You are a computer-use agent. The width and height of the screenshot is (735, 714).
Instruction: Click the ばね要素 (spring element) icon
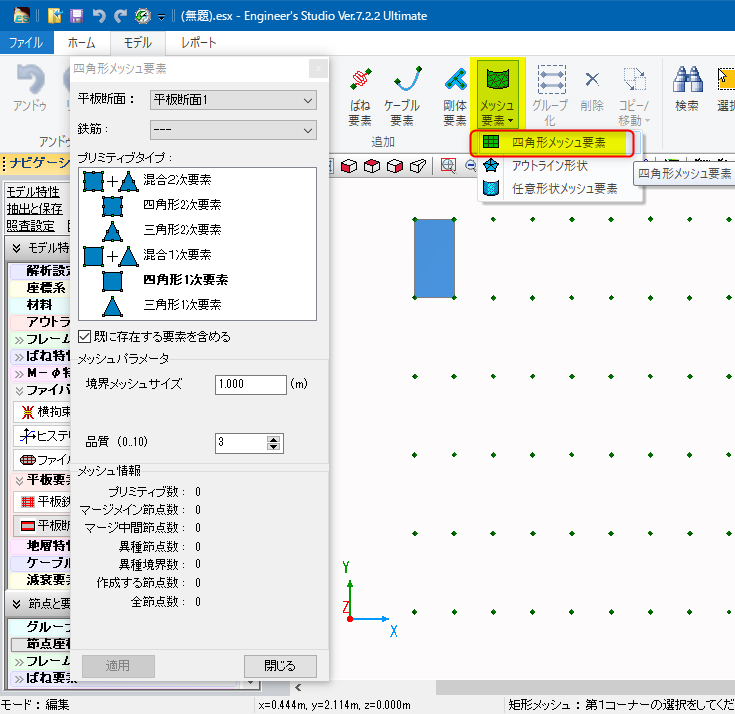tap(360, 96)
